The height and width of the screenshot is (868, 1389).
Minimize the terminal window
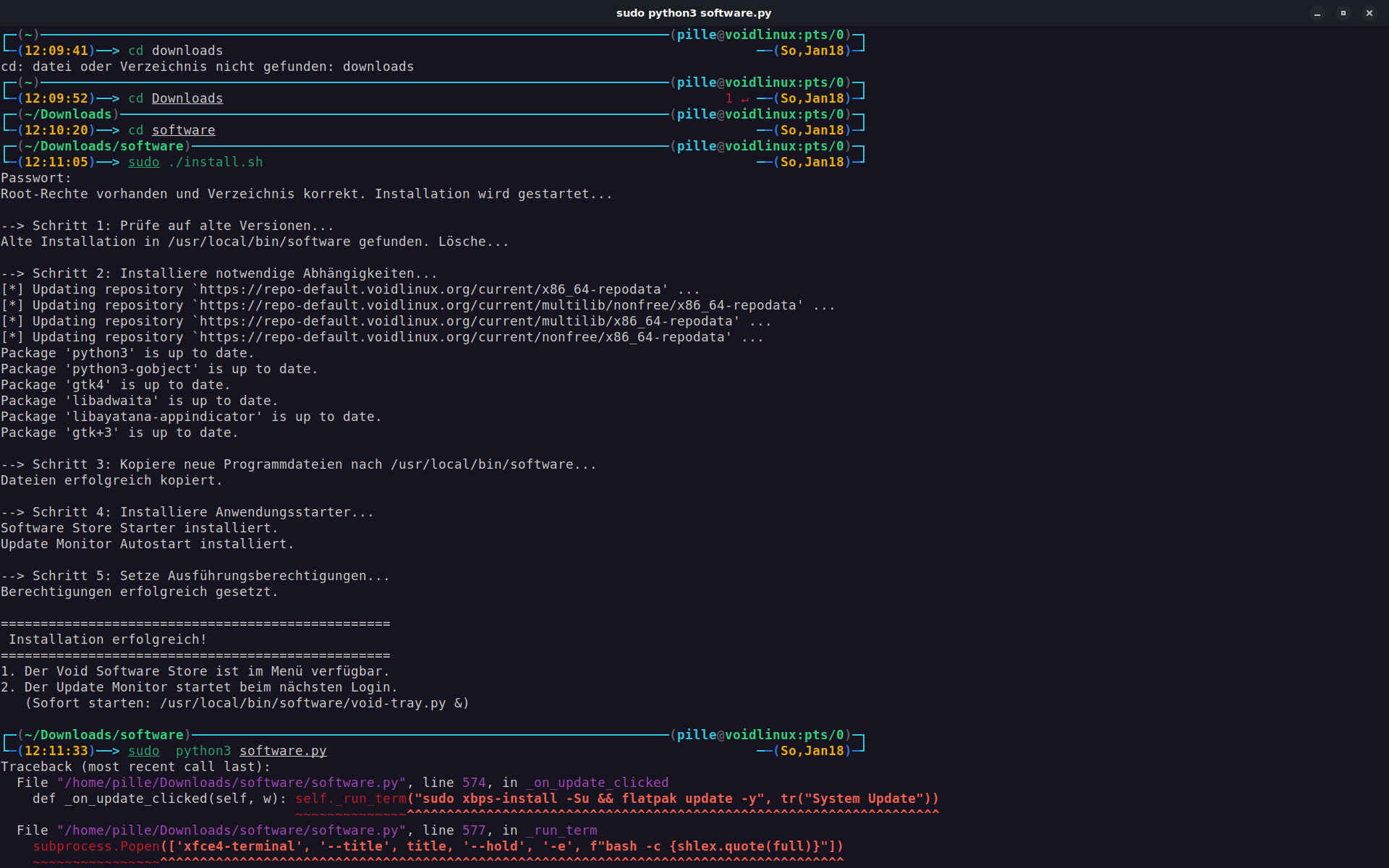tap(1317, 13)
